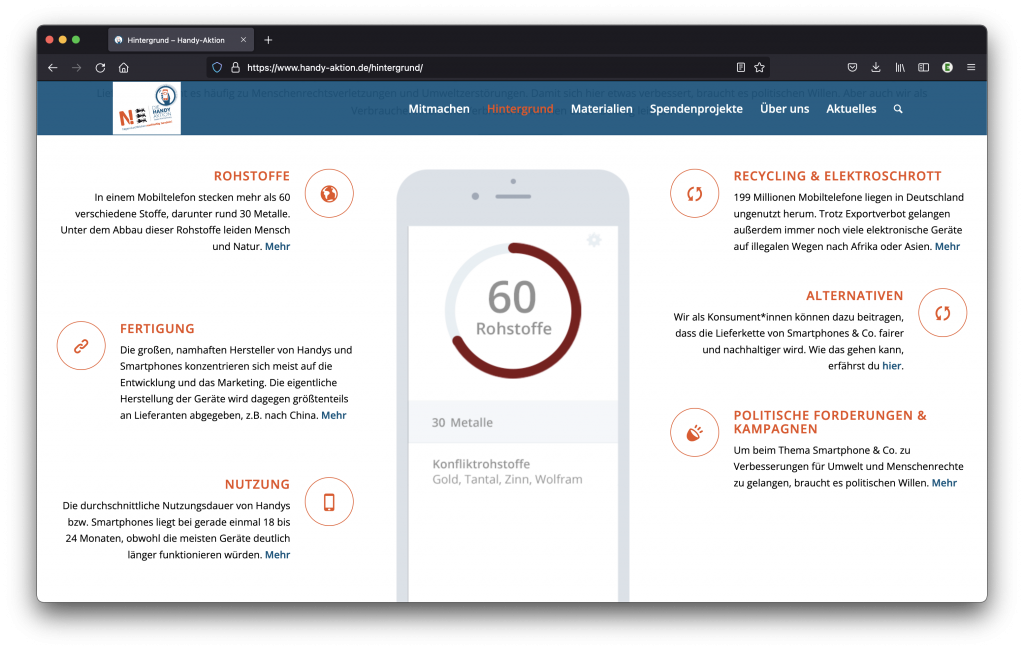The width and height of the screenshot is (1024, 651).
Task: Click the plug icon for Politische Forderungen
Action: [694, 432]
